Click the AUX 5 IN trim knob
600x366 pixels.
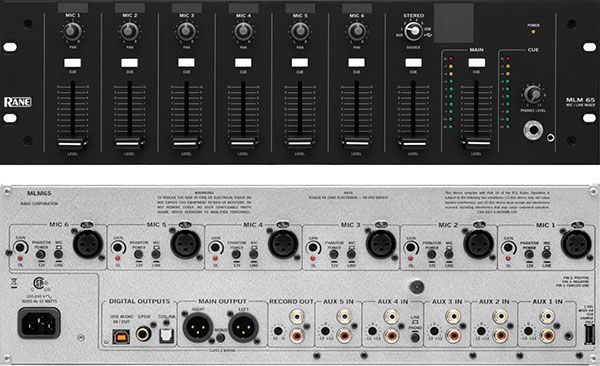click(325, 331)
